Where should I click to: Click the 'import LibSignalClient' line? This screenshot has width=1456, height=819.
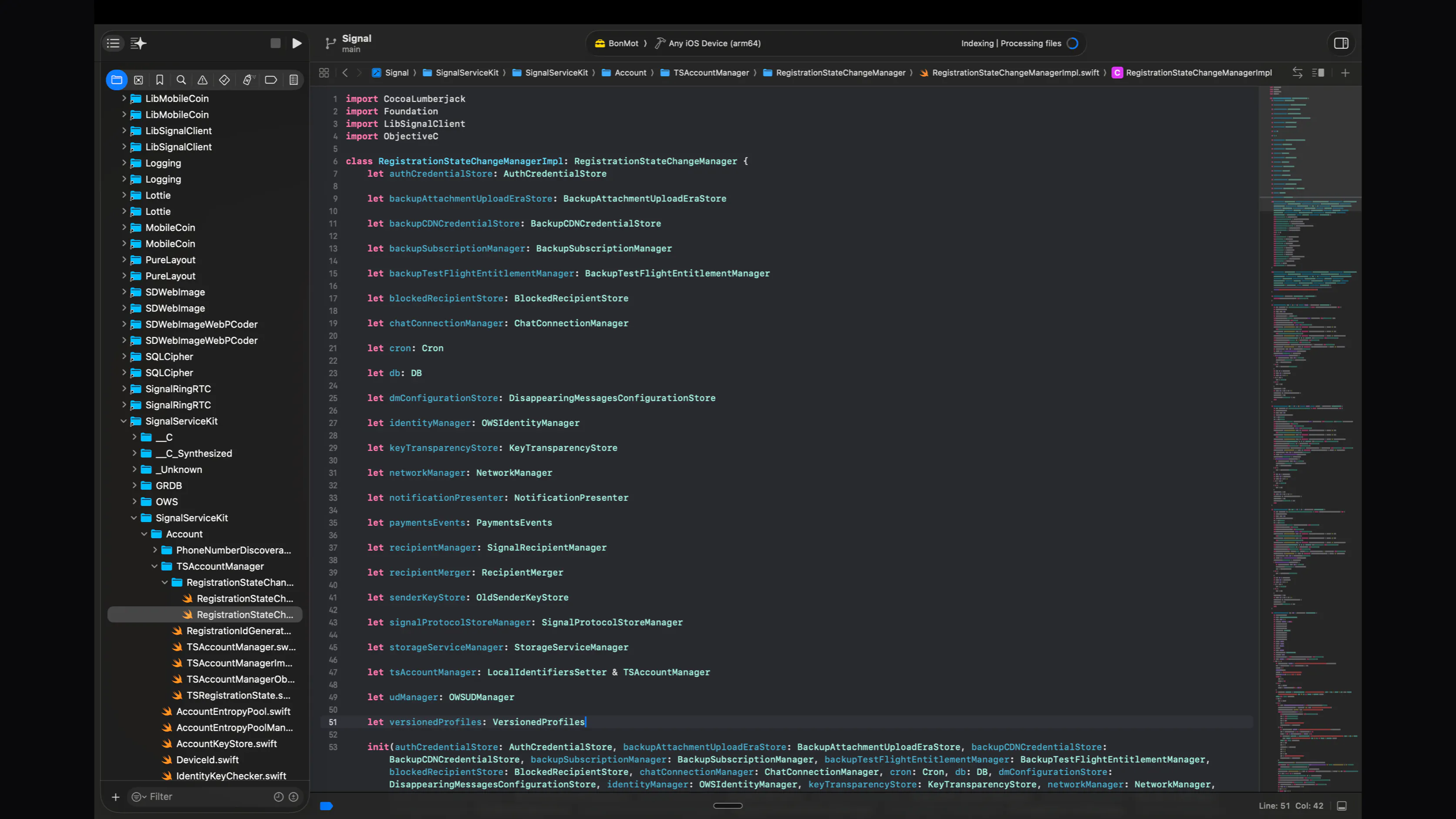[x=405, y=124]
